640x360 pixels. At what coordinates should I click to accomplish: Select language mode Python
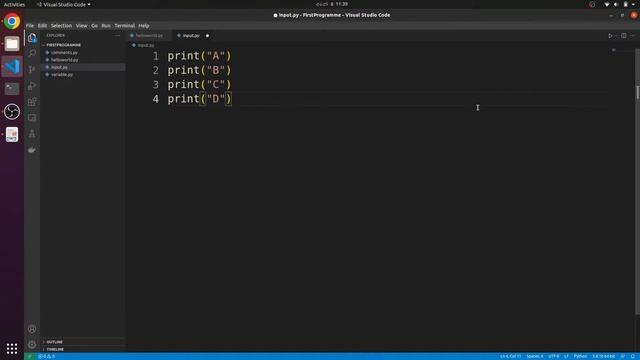click(x=580, y=356)
